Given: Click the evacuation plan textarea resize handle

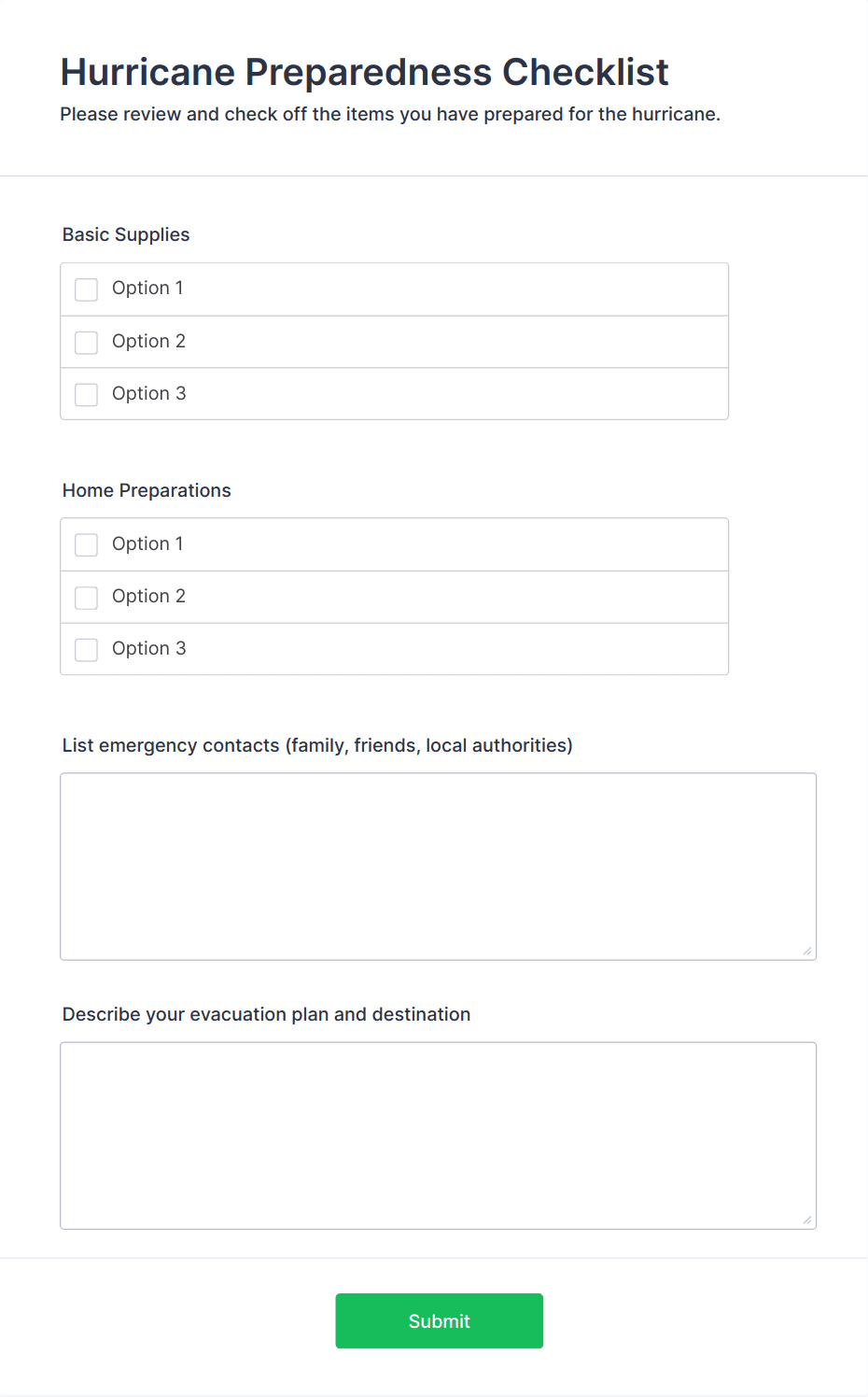Looking at the screenshot, I should [807, 1220].
